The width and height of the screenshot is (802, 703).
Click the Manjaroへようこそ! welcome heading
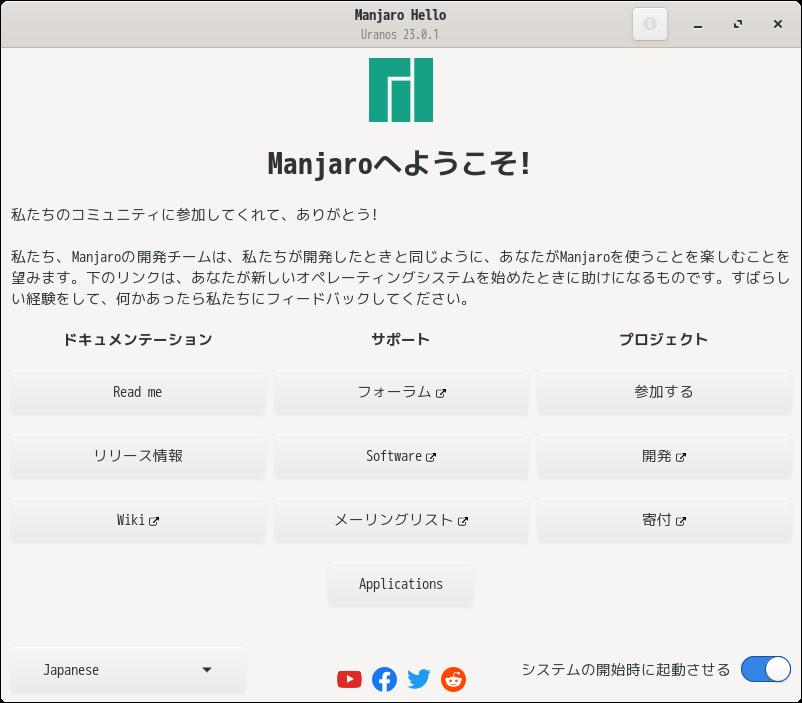tap(400, 164)
